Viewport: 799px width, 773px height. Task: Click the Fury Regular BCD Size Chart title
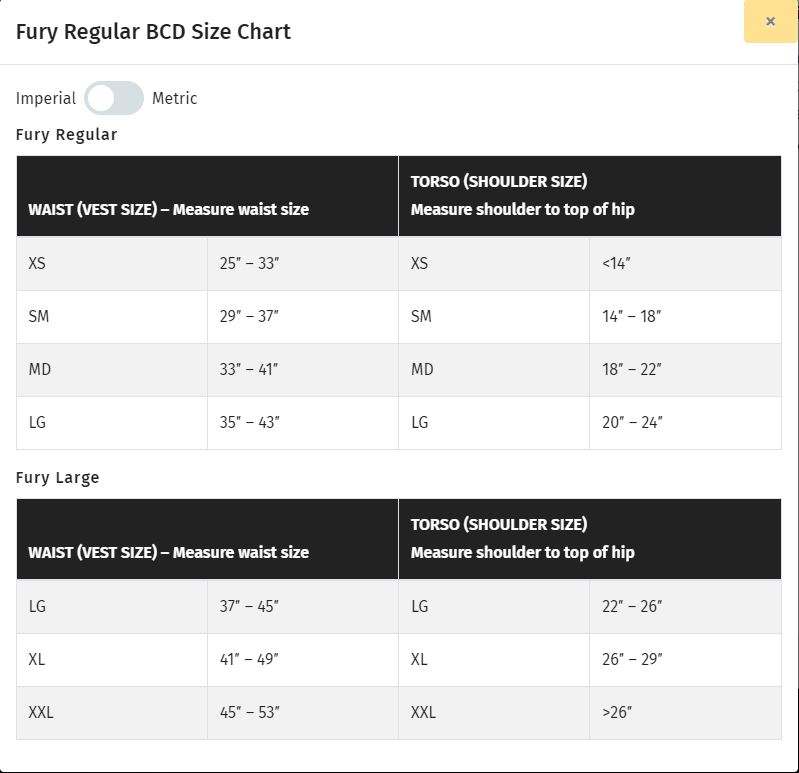click(153, 31)
